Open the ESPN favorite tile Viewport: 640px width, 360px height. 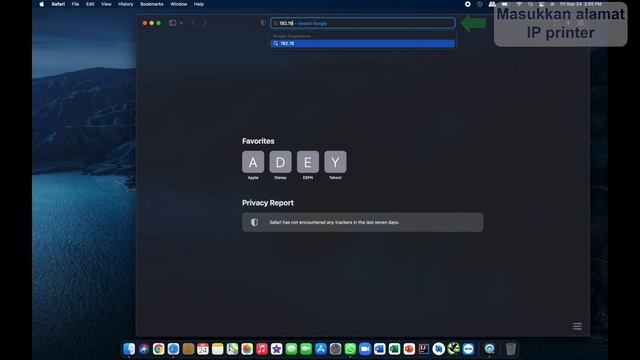coord(308,162)
